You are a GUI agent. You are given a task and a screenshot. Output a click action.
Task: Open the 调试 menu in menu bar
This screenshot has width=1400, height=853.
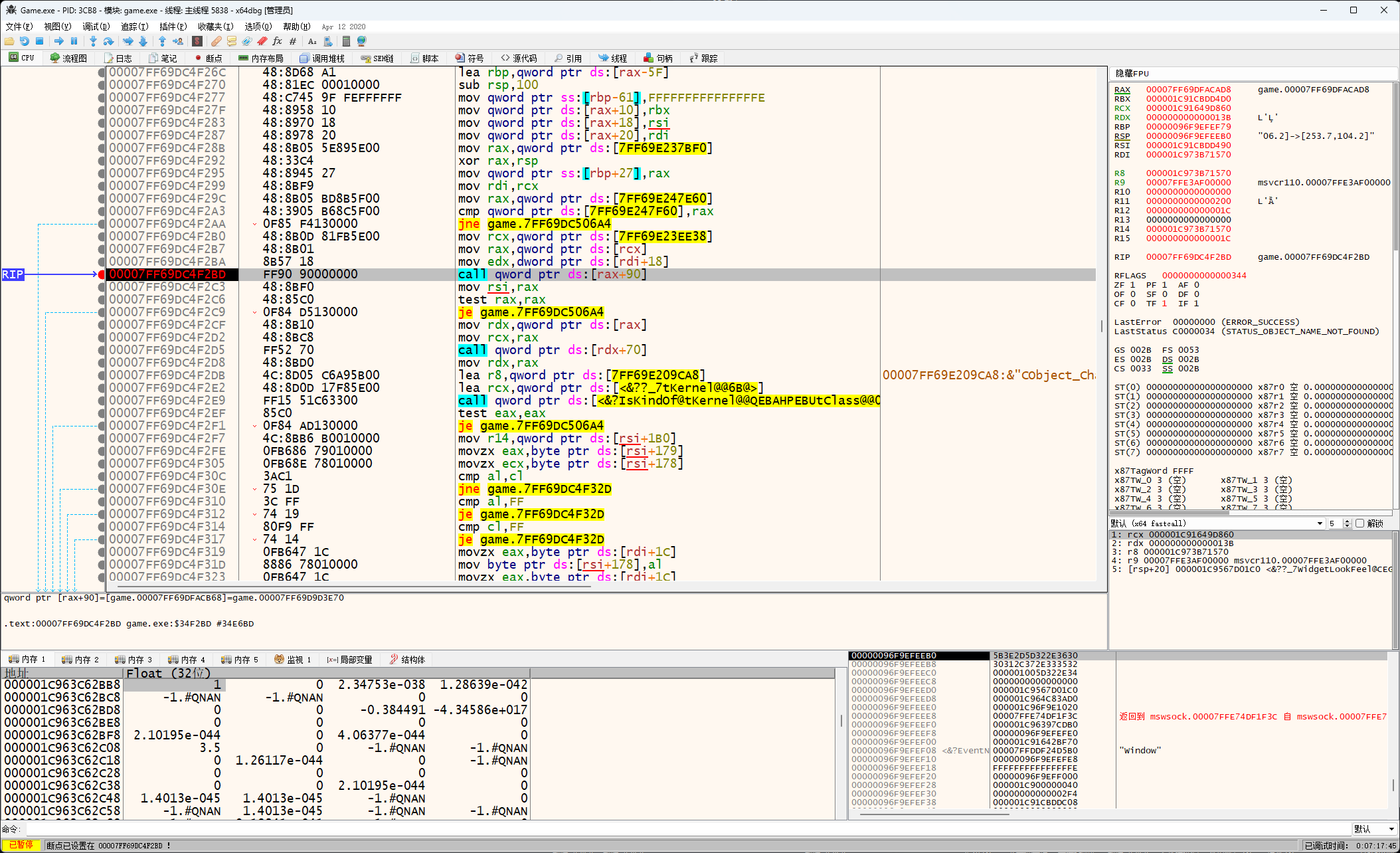pos(96,27)
